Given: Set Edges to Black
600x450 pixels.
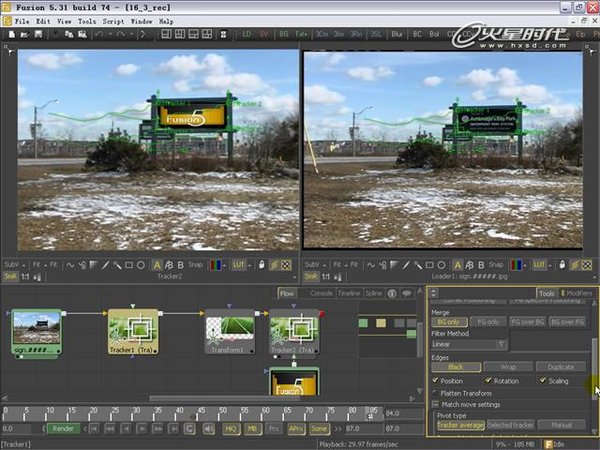Looking at the screenshot, I should coord(456,367).
